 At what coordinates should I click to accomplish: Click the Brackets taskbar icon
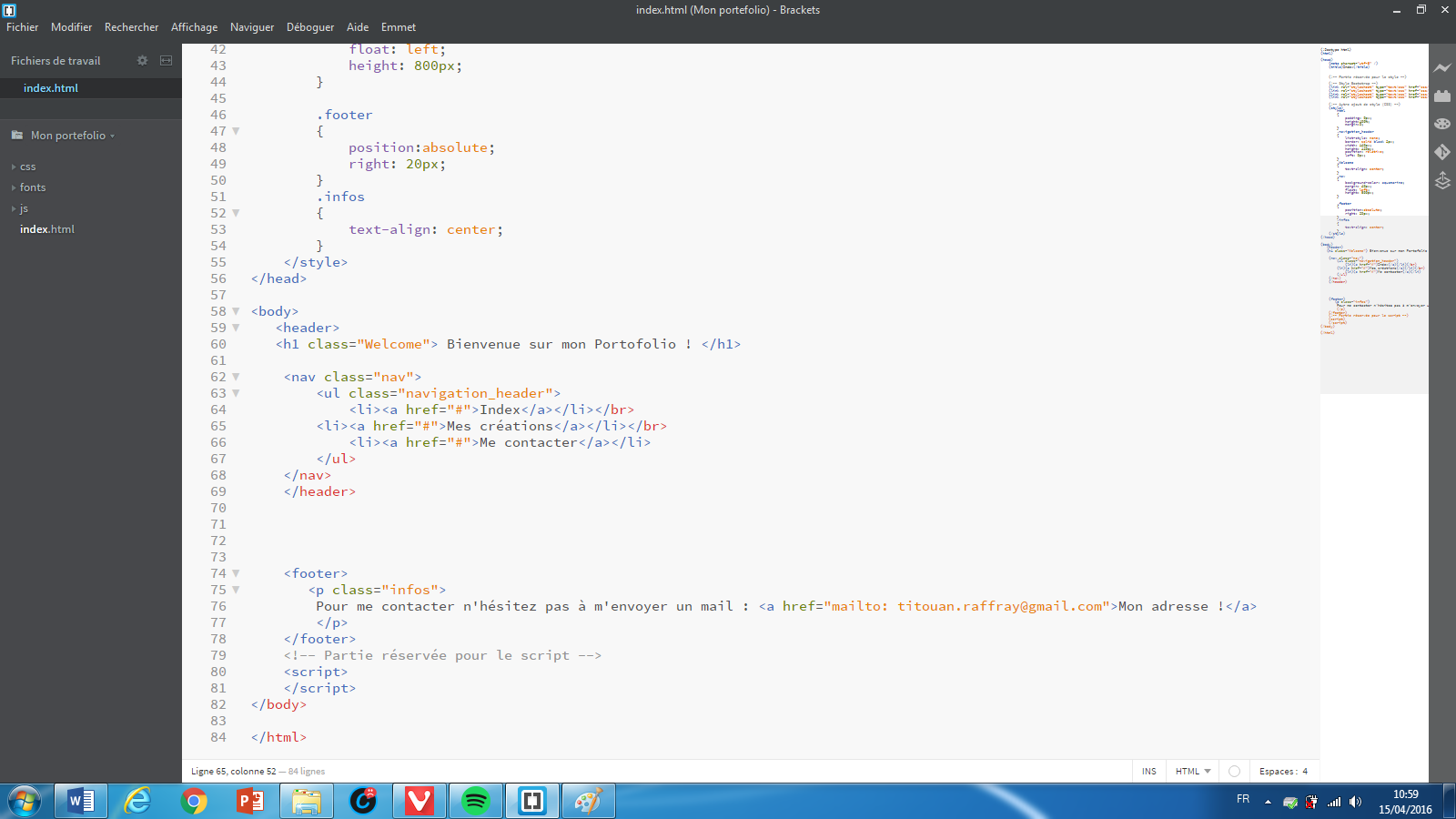coord(532,801)
